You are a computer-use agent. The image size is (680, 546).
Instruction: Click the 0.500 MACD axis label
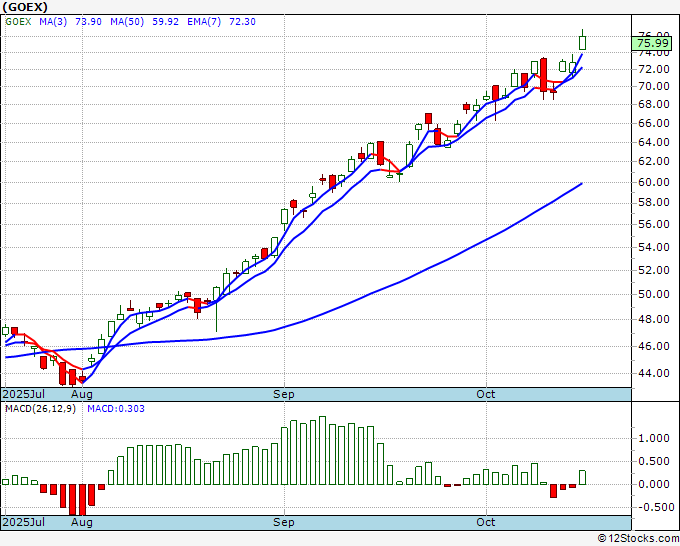coord(654,461)
